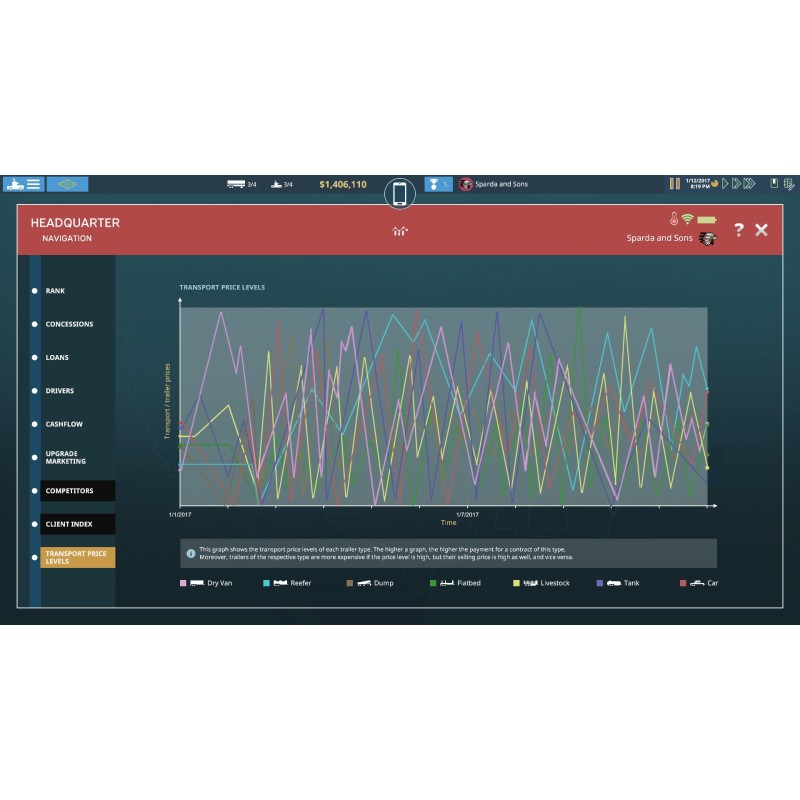Click the truck count indicator

(x=243, y=184)
